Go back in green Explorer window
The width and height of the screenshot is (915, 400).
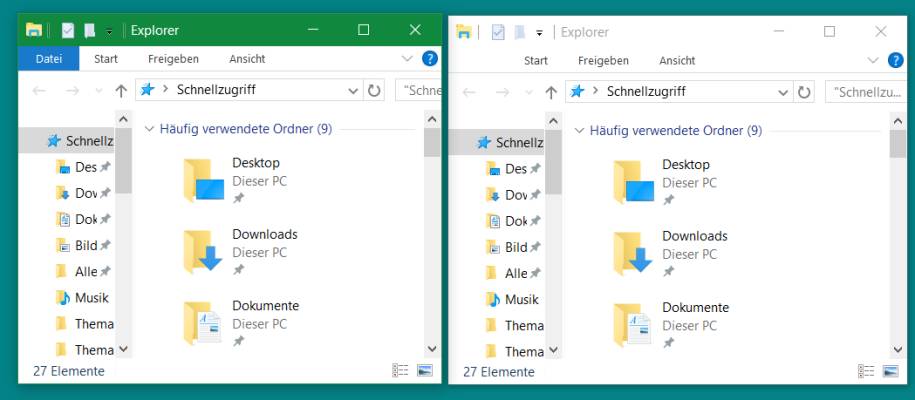click(39, 91)
